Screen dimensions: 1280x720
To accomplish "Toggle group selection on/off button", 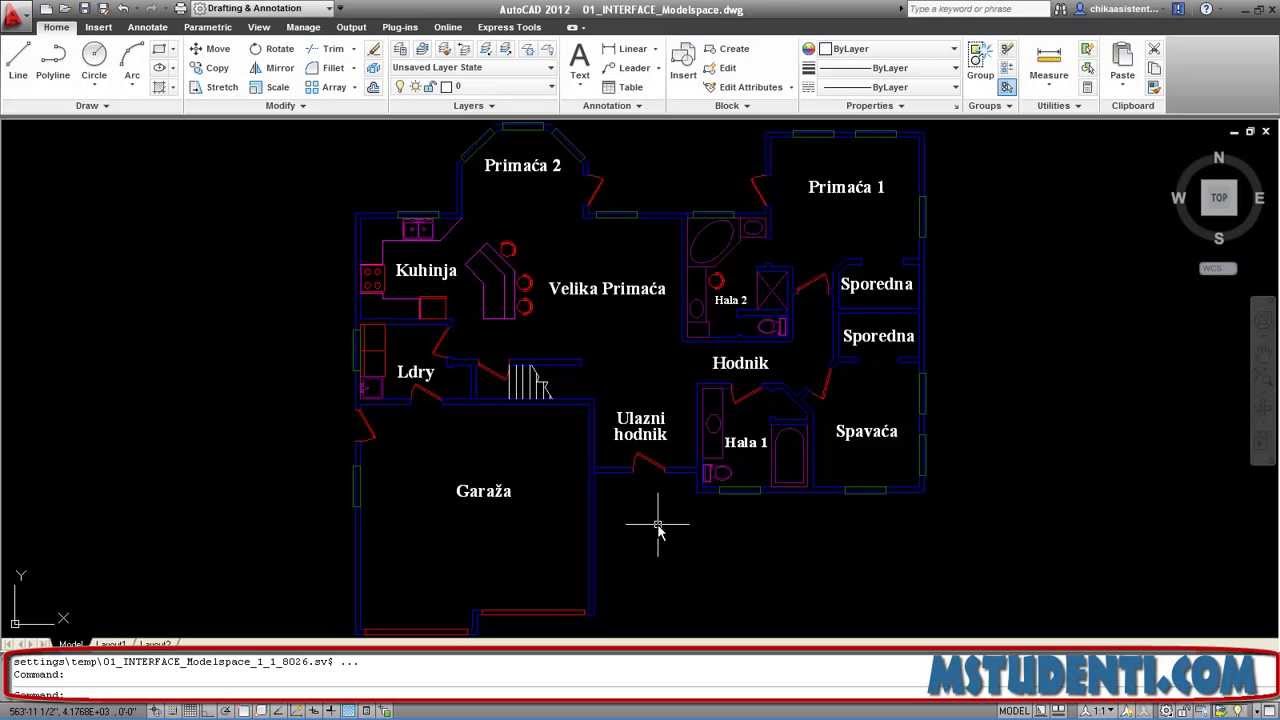I will (x=1007, y=87).
